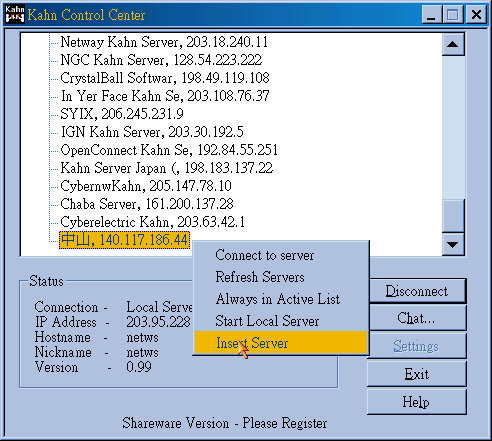Select Chaba Server, 161.200.137.28

tap(147, 204)
